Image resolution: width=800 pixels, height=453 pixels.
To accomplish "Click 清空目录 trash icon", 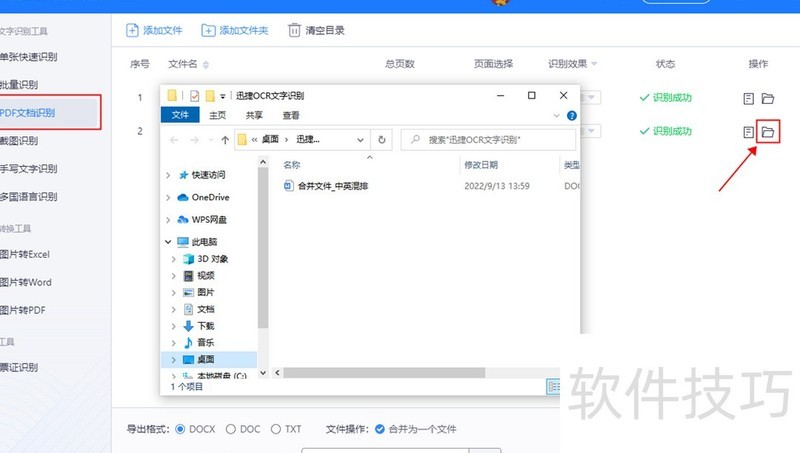I will [295, 30].
